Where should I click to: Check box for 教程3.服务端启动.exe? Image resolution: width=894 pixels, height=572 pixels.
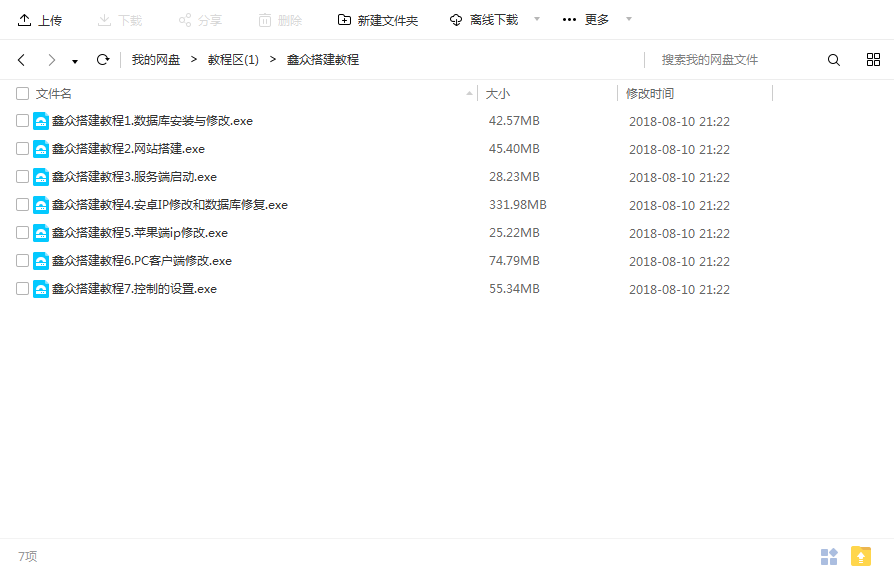coord(22,176)
